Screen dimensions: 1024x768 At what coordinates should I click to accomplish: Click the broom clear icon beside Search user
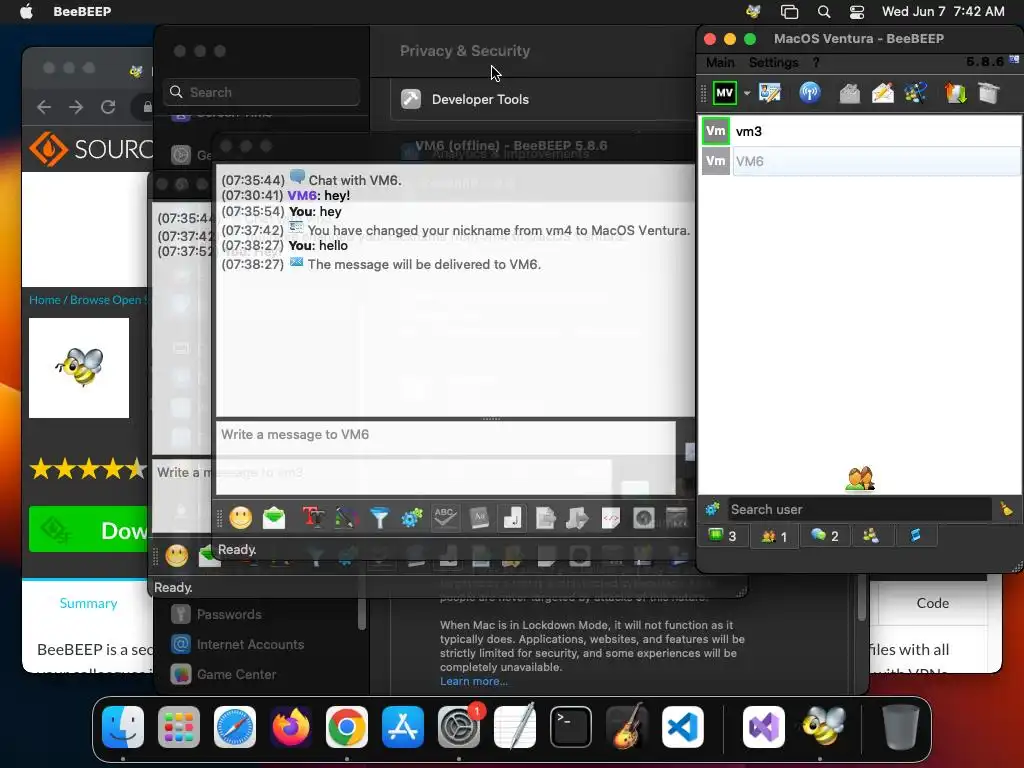(x=1006, y=509)
